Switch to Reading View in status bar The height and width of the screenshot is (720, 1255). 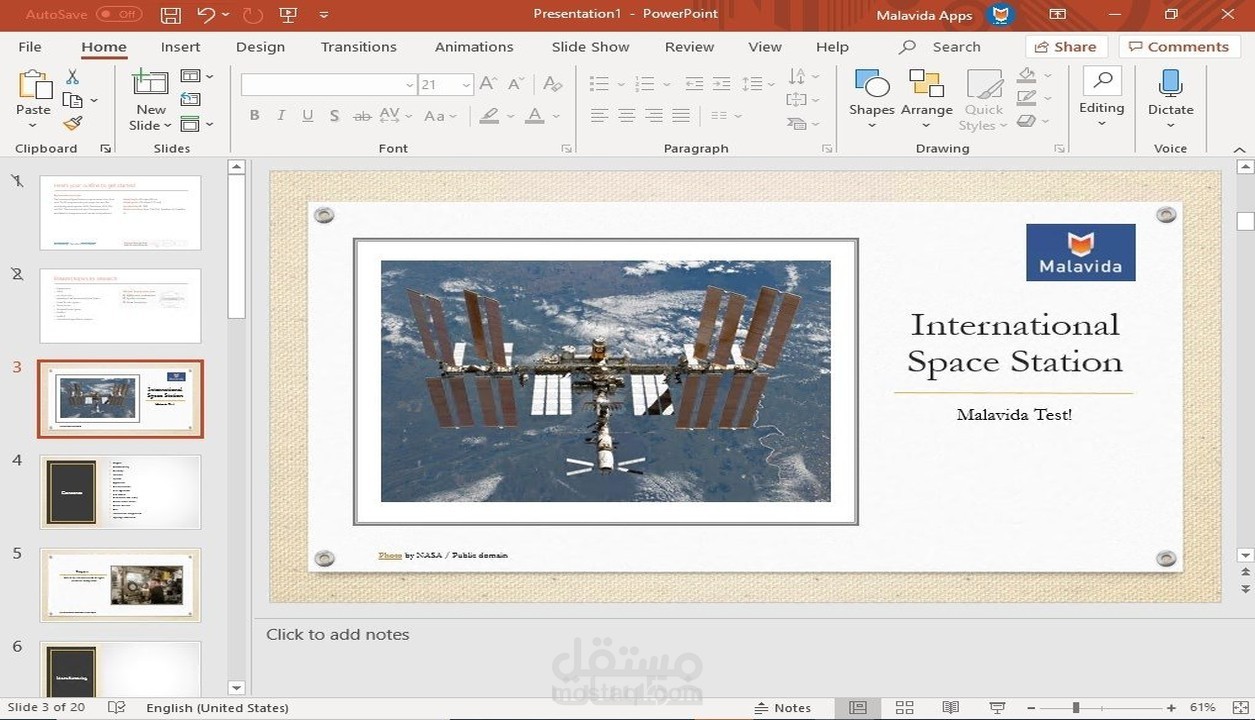(x=950, y=707)
